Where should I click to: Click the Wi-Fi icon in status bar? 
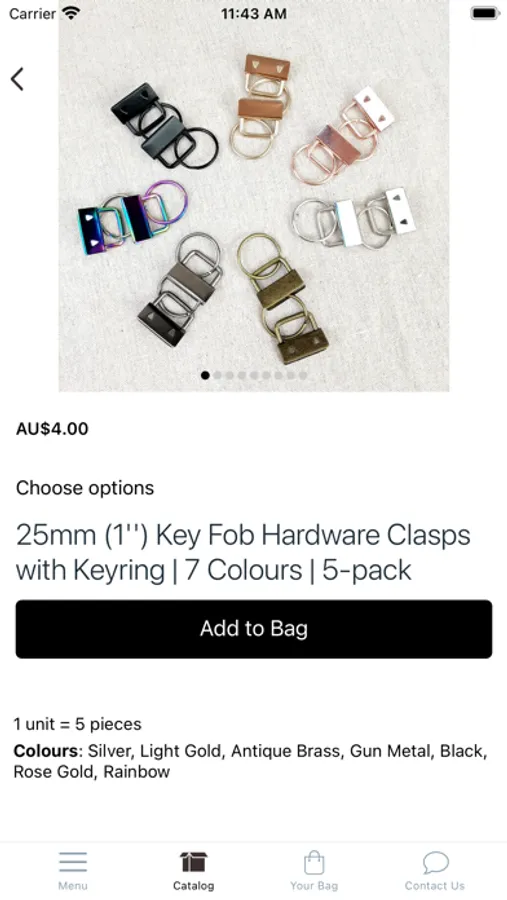click(71, 13)
